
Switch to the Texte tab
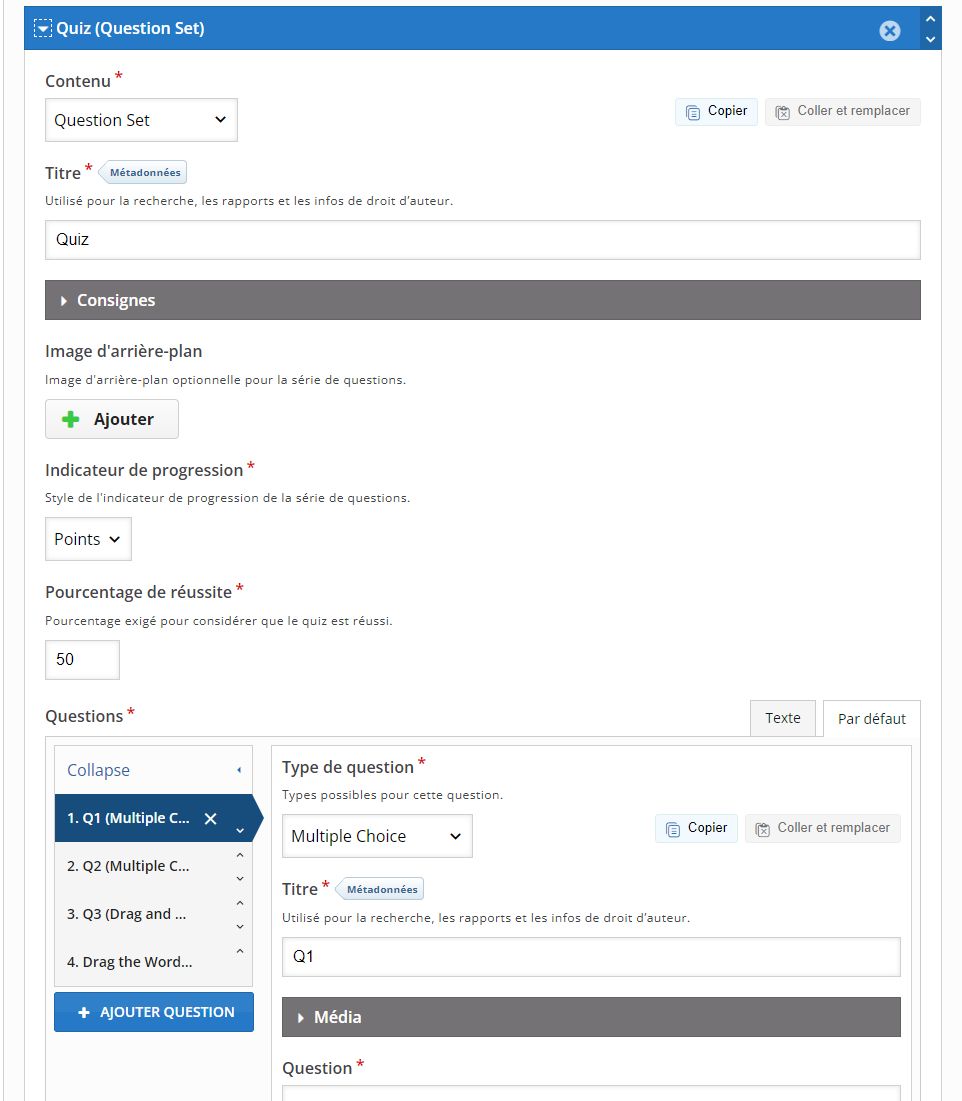point(782,718)
